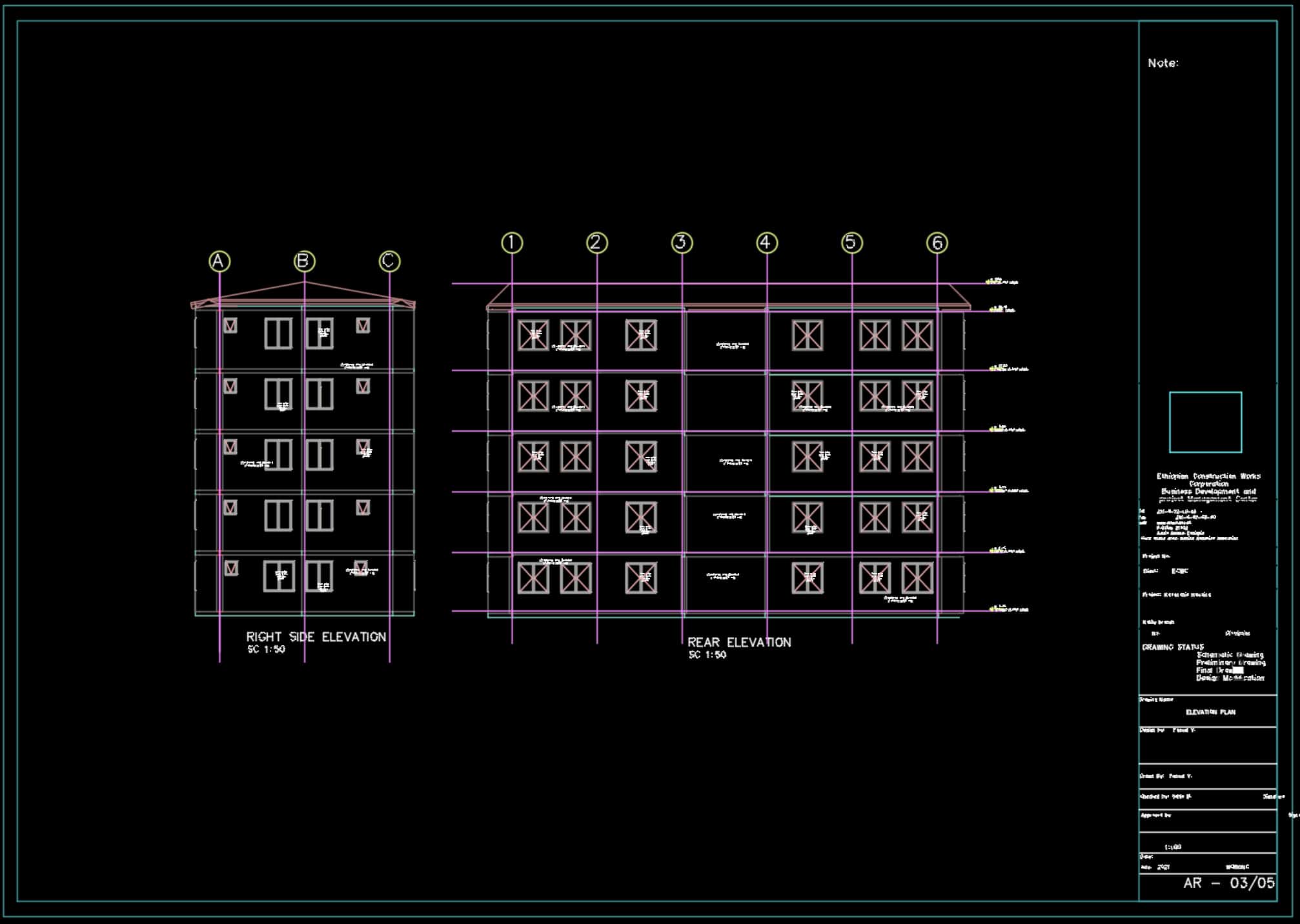Select the ELEVATION PLAN drawing name
This screenshot has width=1300, height=924.
coord(1211,712)
